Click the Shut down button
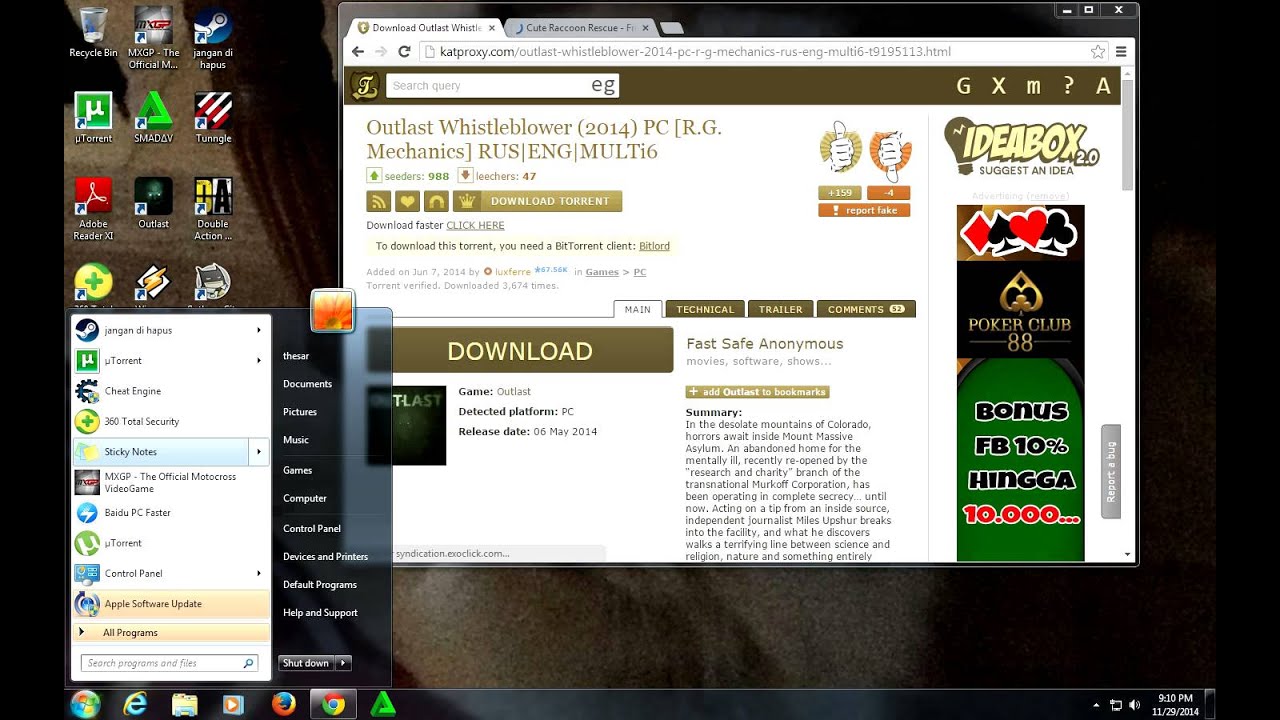Image resolution: width=1280 pixels, height=720 pixels. (306, 663)
